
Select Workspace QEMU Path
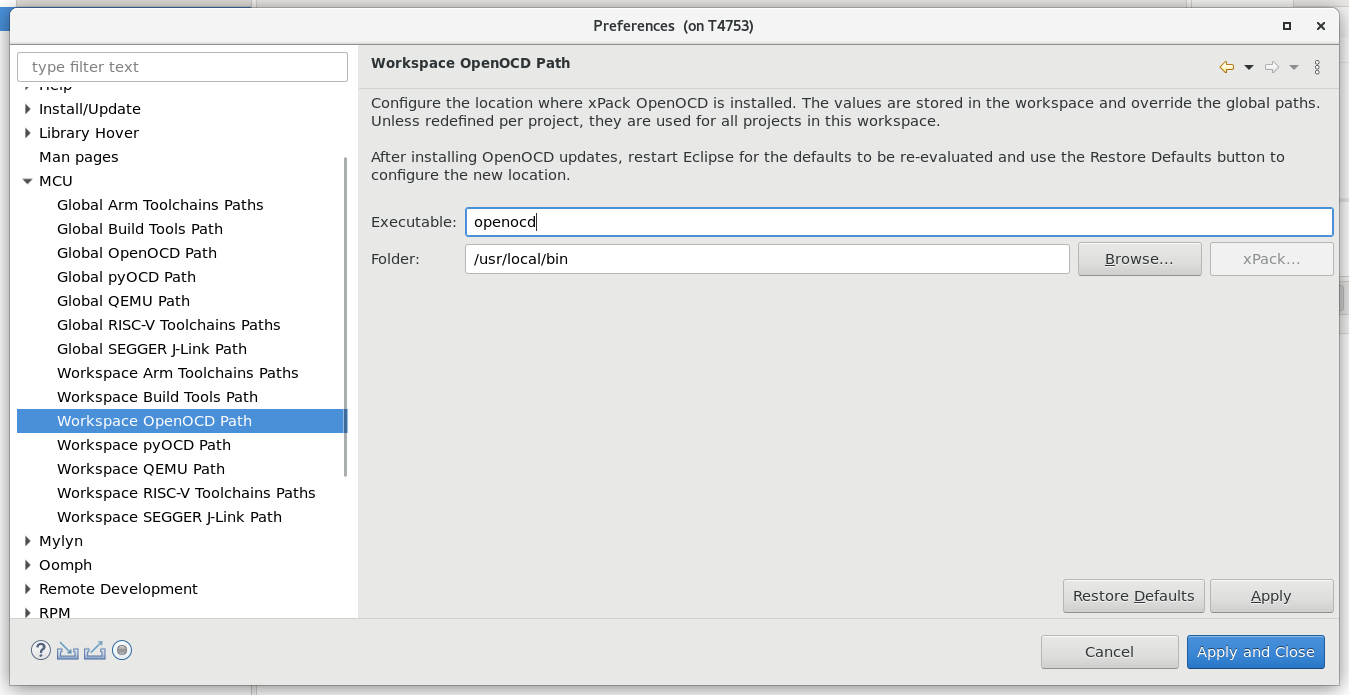coord(141,469)
